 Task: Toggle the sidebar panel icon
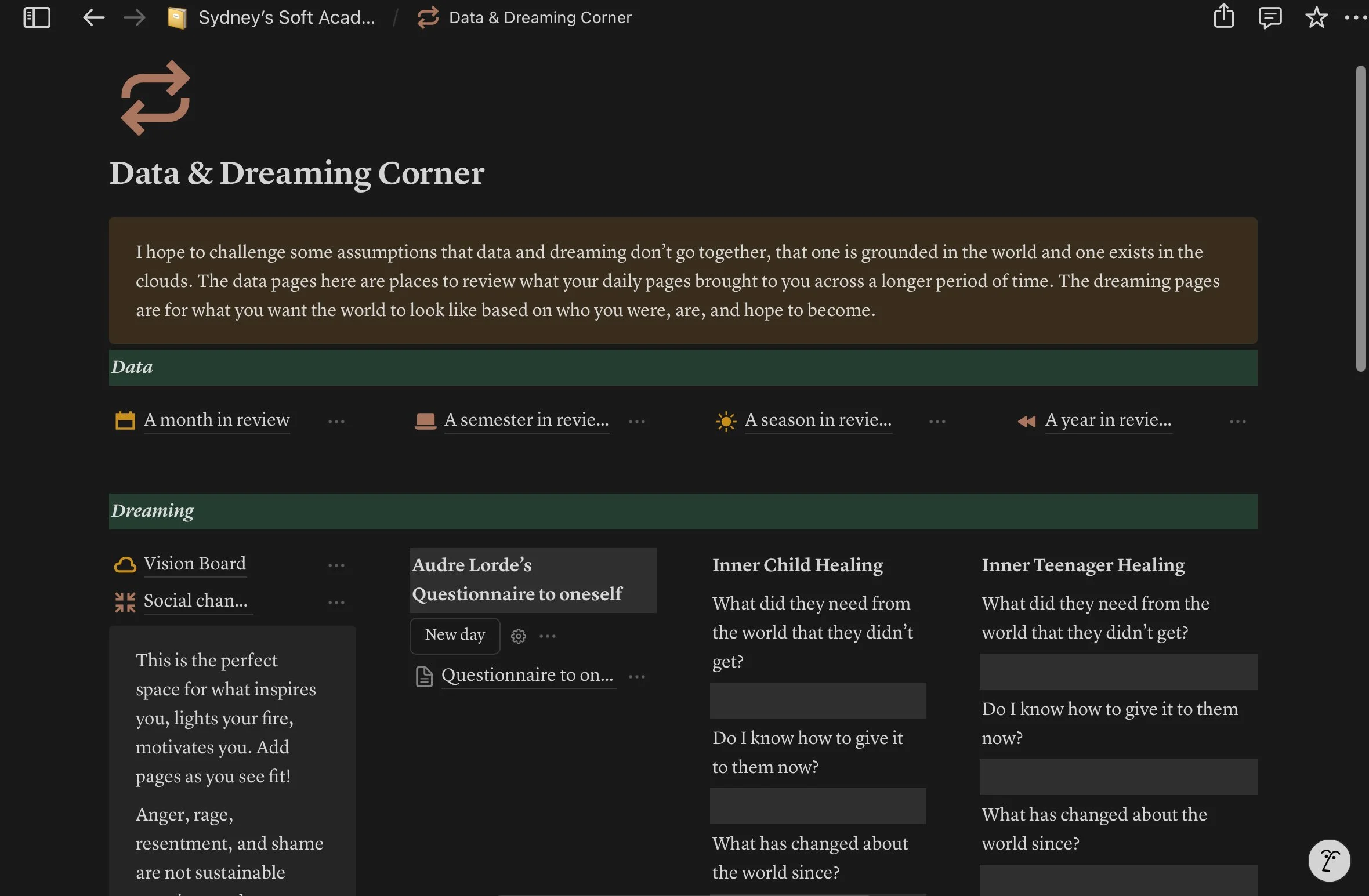(37, 17)
